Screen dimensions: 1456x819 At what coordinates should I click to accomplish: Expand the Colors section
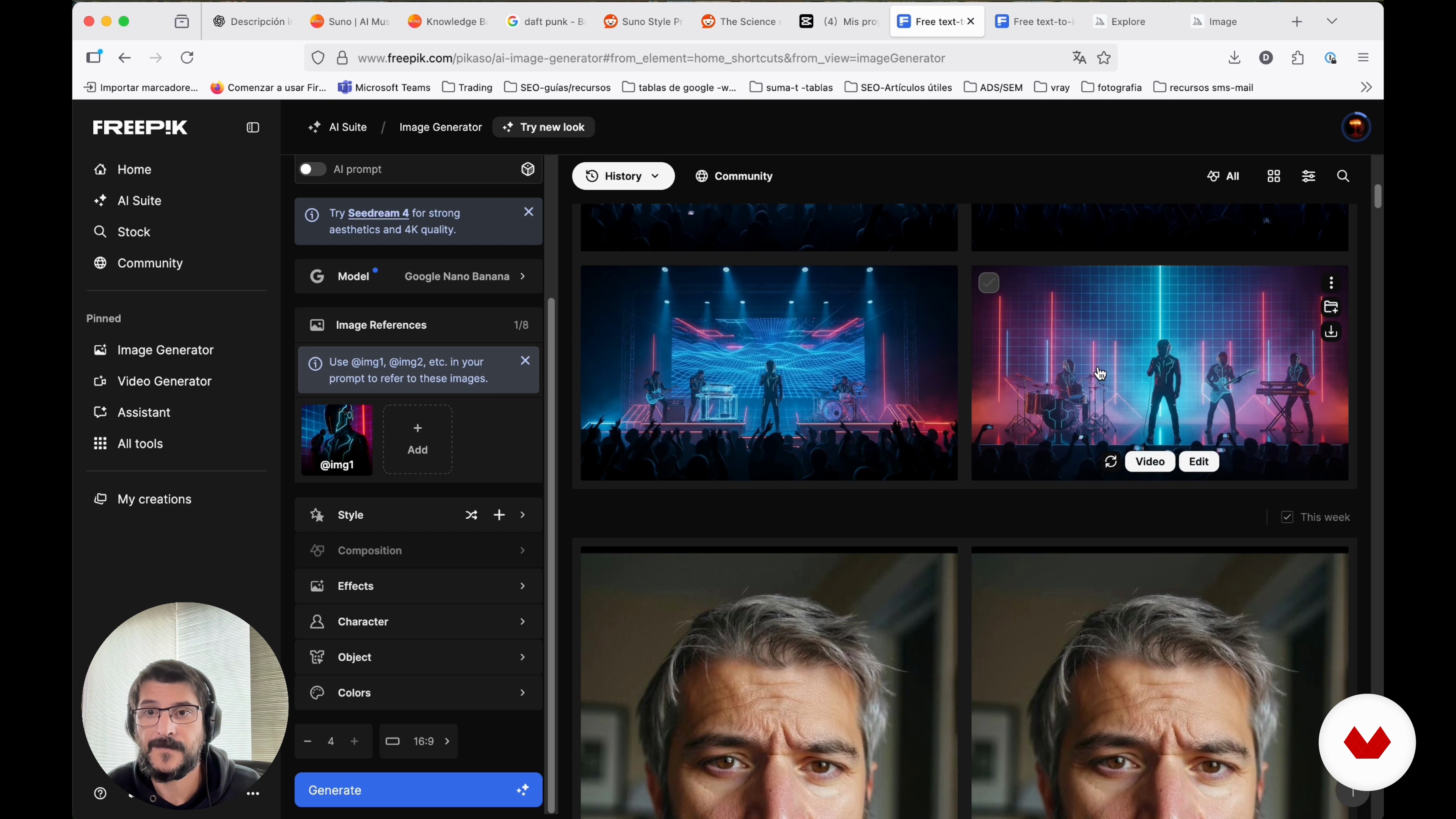(x=418, y=693)
